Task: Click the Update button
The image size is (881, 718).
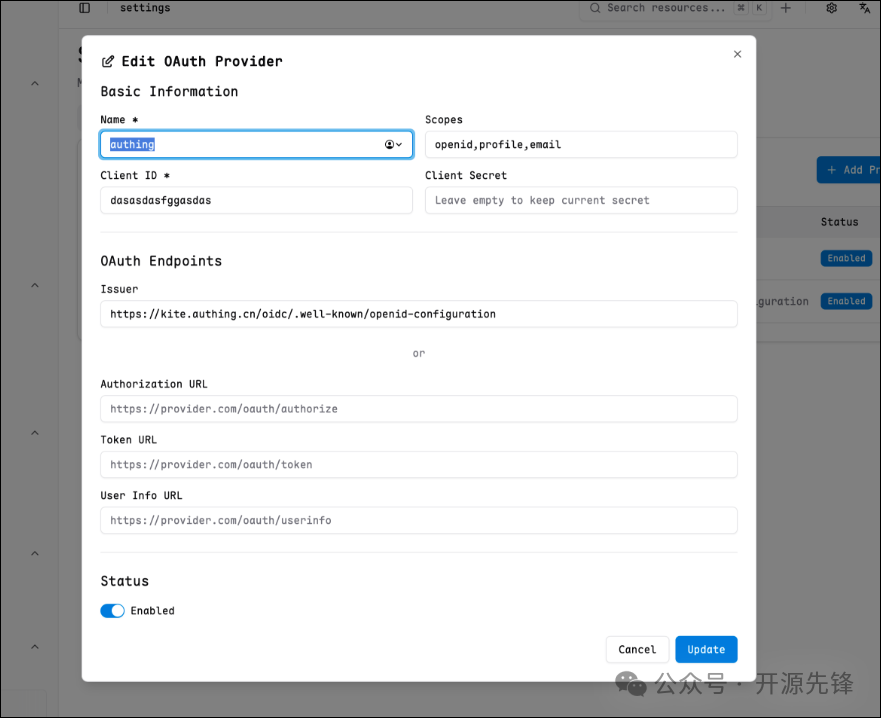Action: [706, 650]
